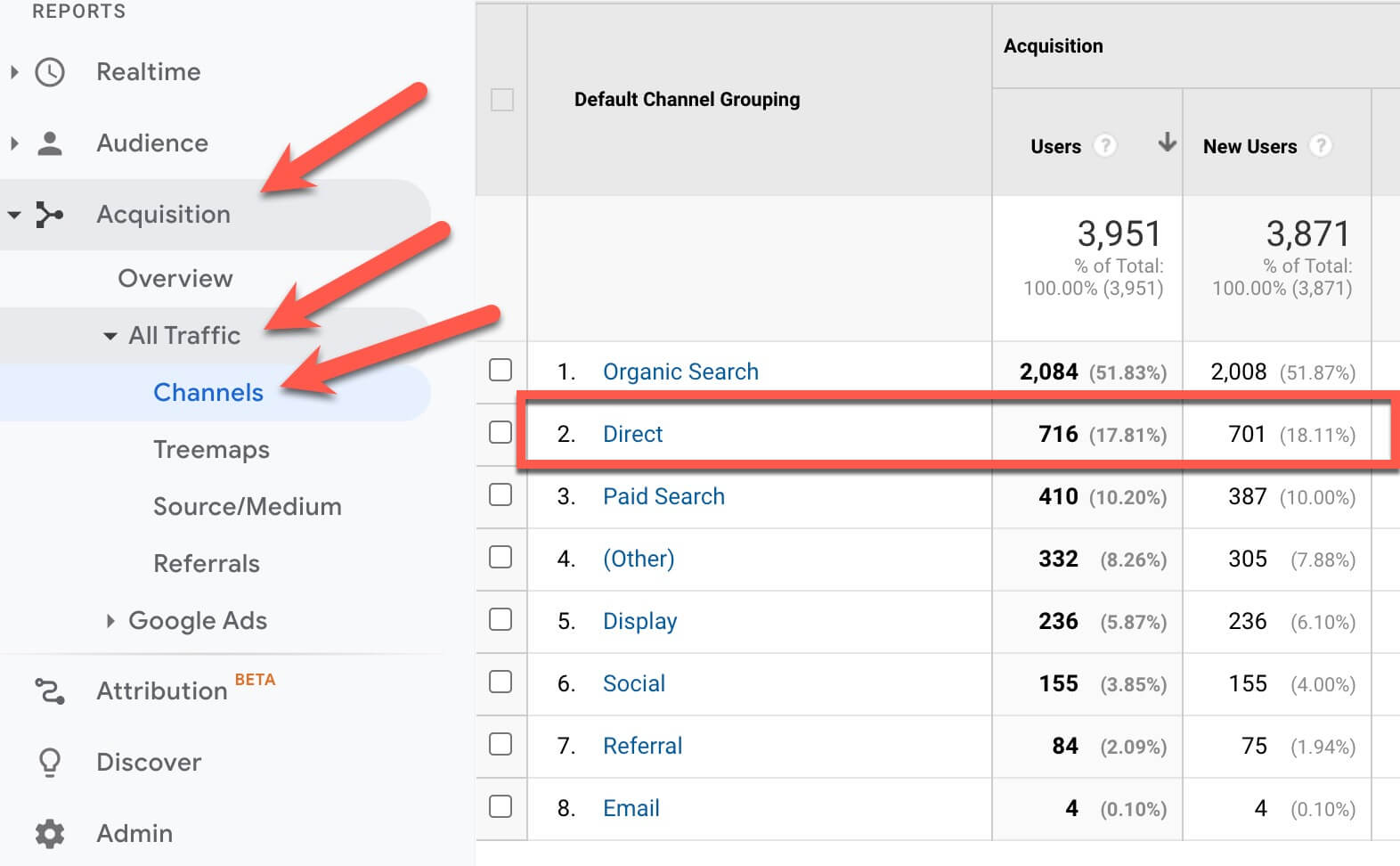The image size is (1400, 866).
Task: Open the Referral channel link
Action: click(x=642, y=746)
